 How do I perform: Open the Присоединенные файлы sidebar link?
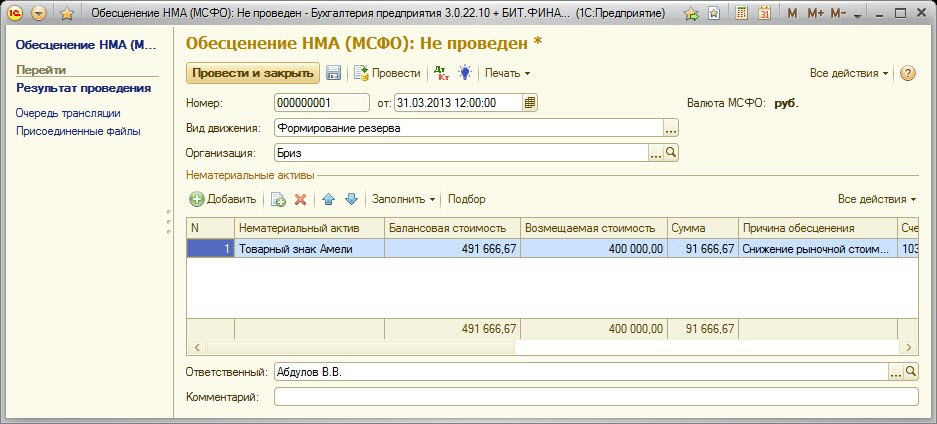[78, 131]
